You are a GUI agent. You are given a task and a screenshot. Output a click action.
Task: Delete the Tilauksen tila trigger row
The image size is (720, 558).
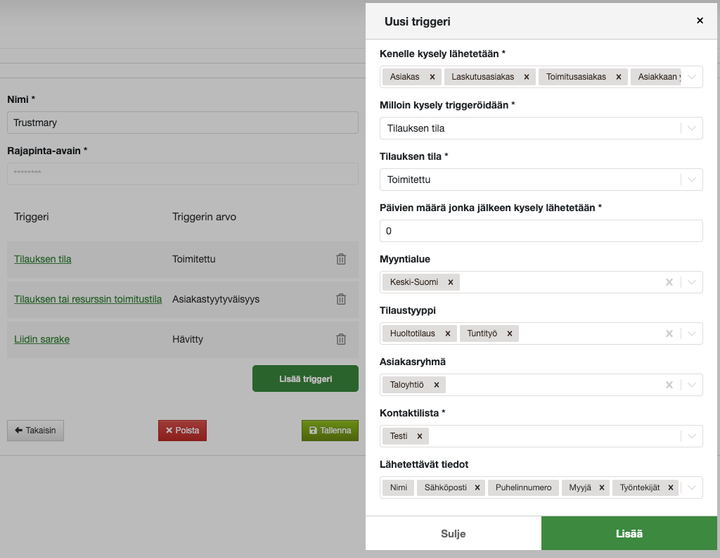[341, 259]
